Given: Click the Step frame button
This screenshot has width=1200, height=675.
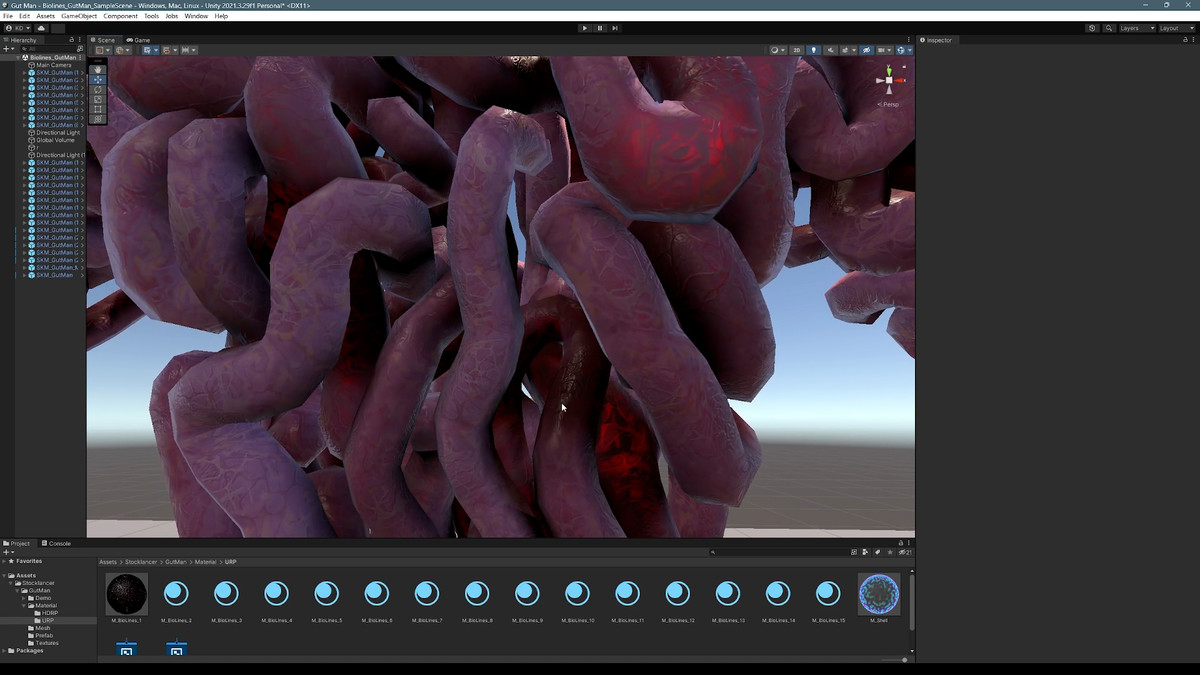Looking at the screenshot, I should coord(615,28).
